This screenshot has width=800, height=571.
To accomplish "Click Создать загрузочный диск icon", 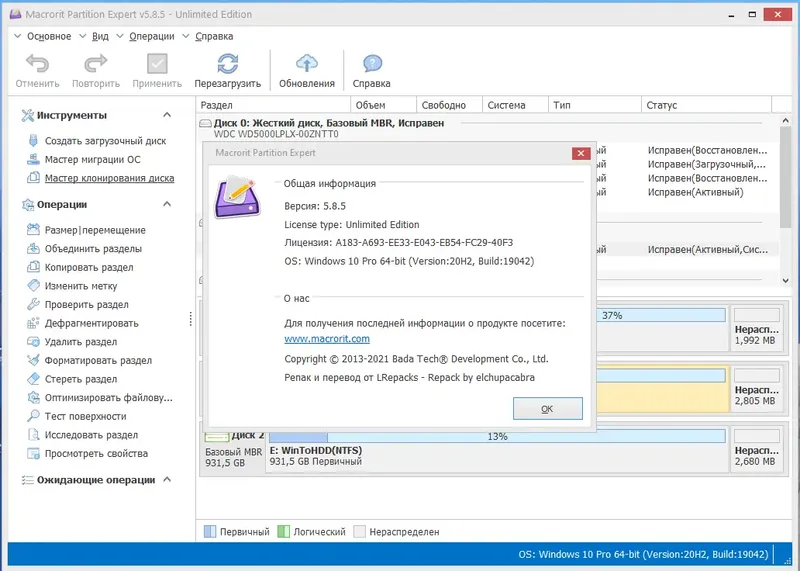I will (33, 140).
